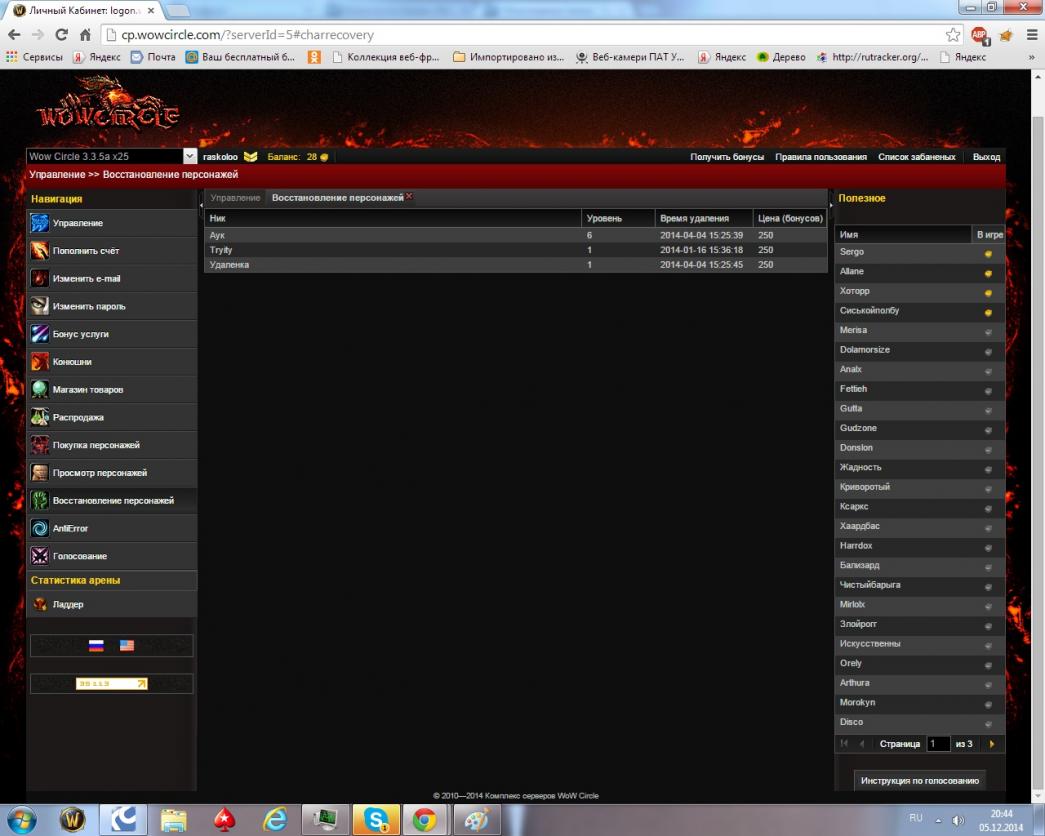1045x836 pixels.
Task: Open the Конюшни section icon
Action: point(40,362)
